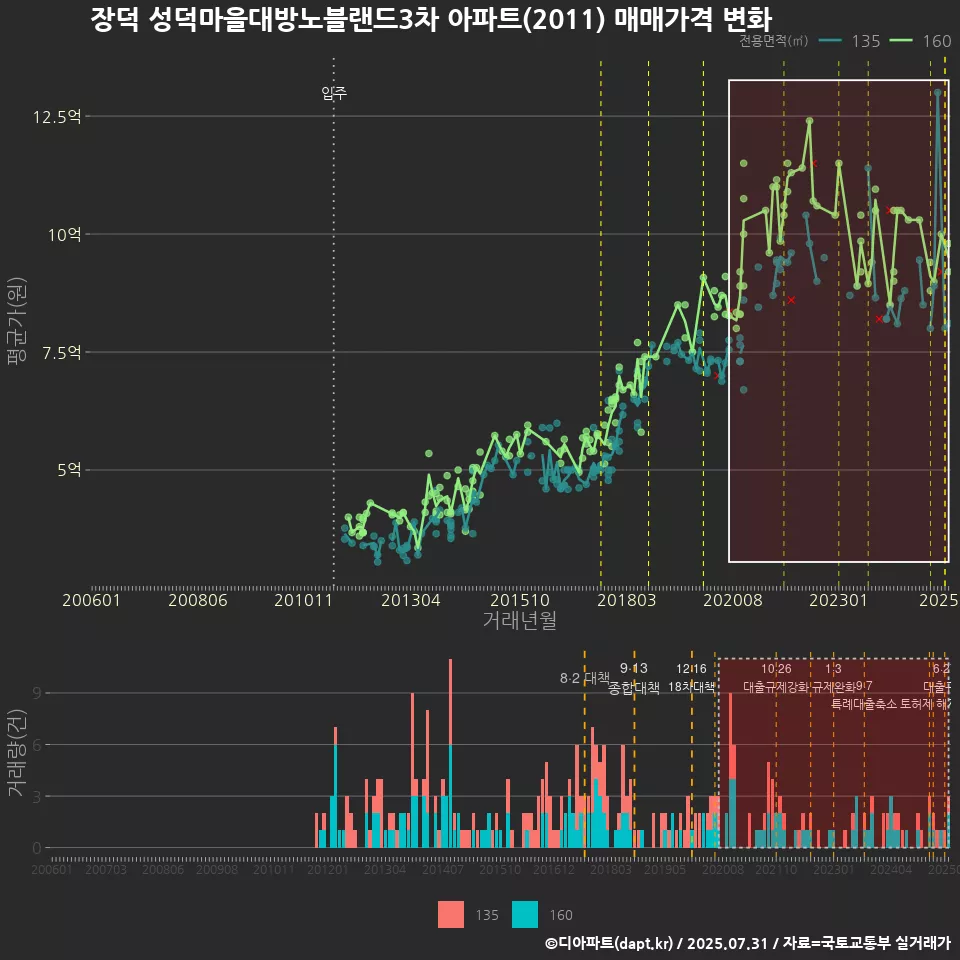960x960 pixels.
Task: Click the 1·3 규제완화 annotation
Action: (833, 678)
